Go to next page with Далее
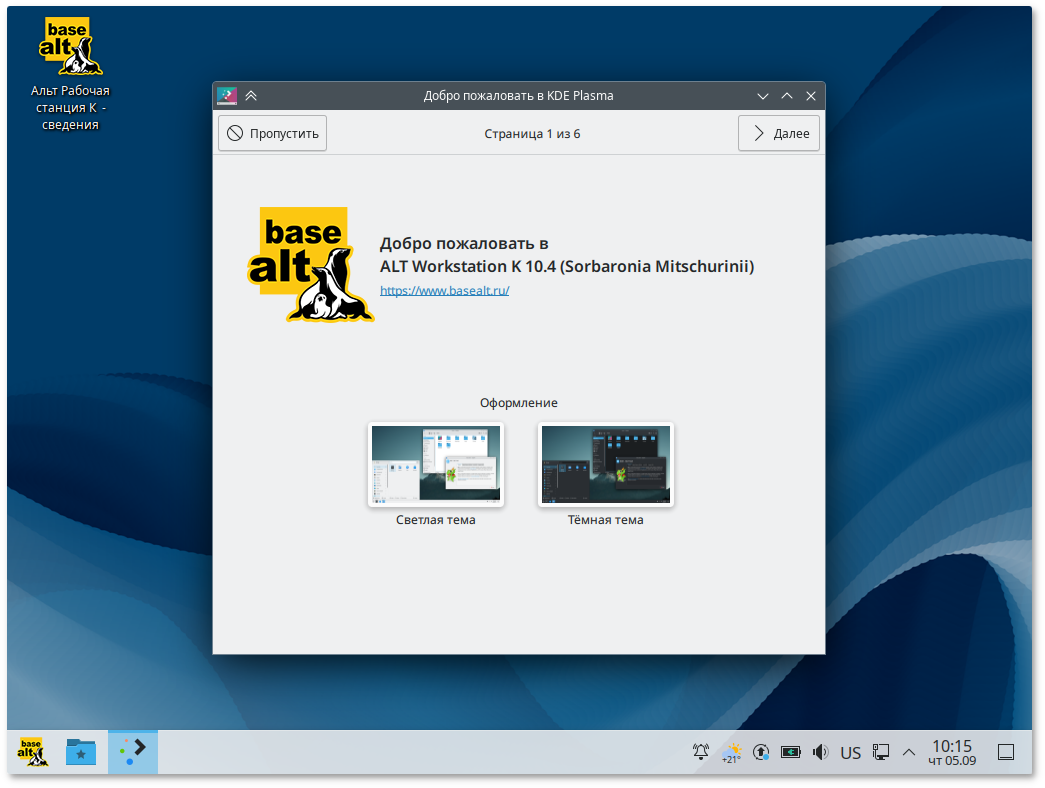The image size is (1045, 788). 779,133
